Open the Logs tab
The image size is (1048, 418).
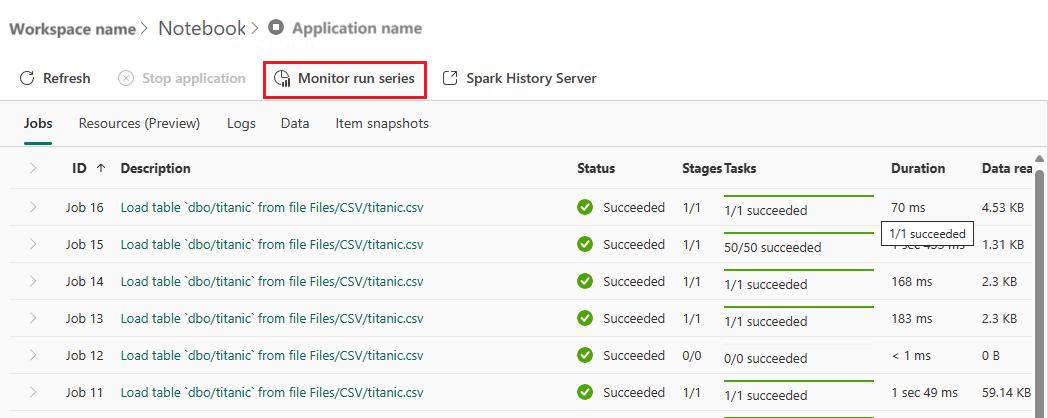click(x=241, y=124)
